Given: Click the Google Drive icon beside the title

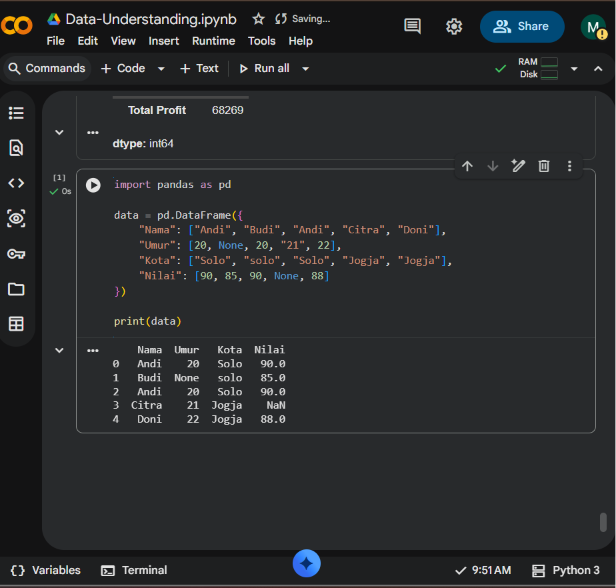Looking at the screenshot, I should tap(54, 19).
